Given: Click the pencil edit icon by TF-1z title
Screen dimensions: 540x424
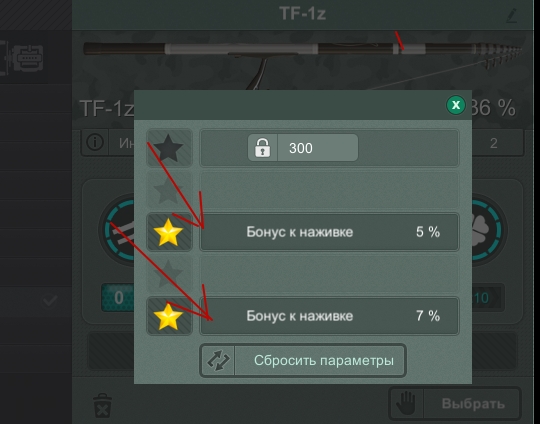Looking at the screenshot, I should point(512,16).
